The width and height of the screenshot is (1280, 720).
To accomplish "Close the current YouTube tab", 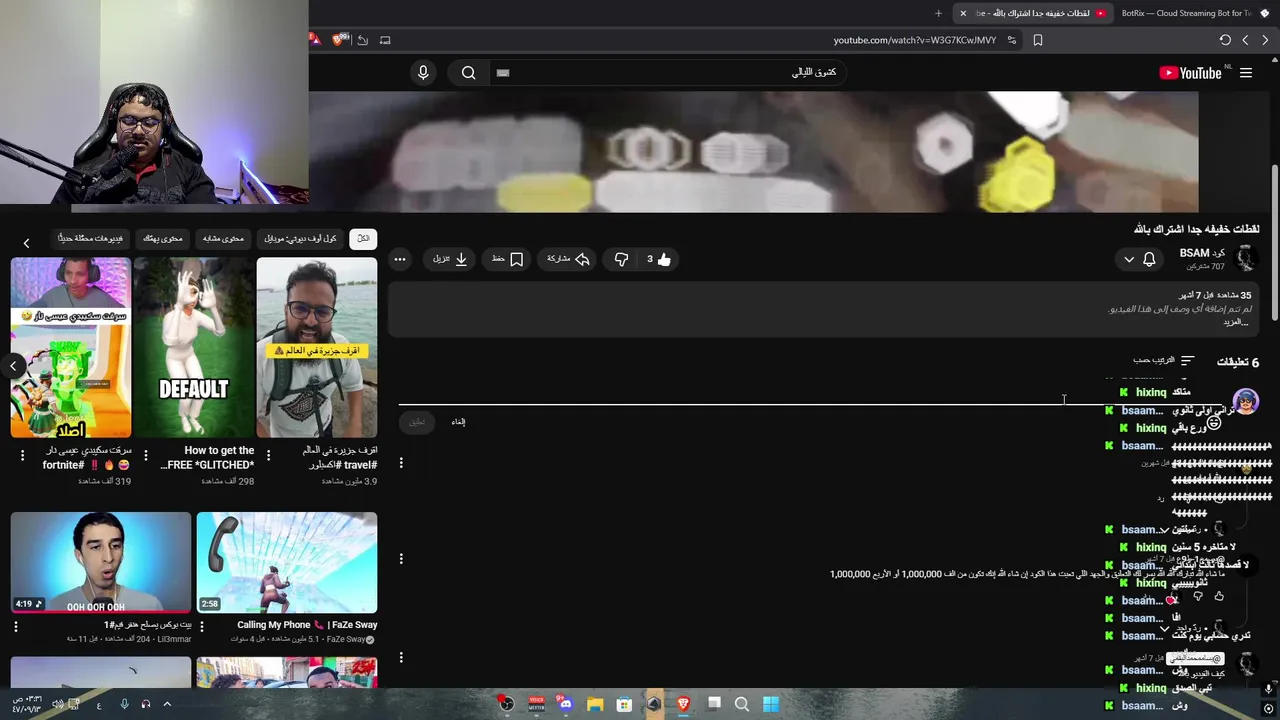I will 963,13.
